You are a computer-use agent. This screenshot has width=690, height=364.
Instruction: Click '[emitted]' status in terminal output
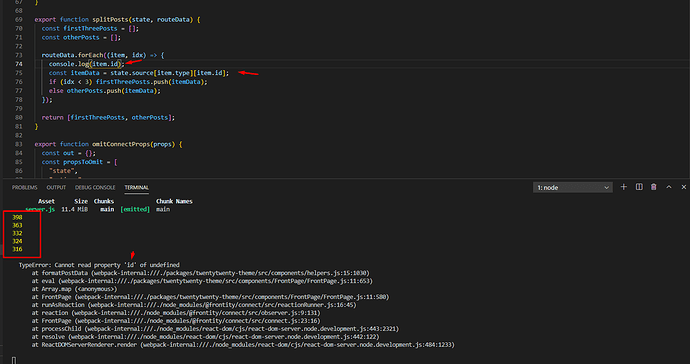pyautogui.click(x=135, y=210)
